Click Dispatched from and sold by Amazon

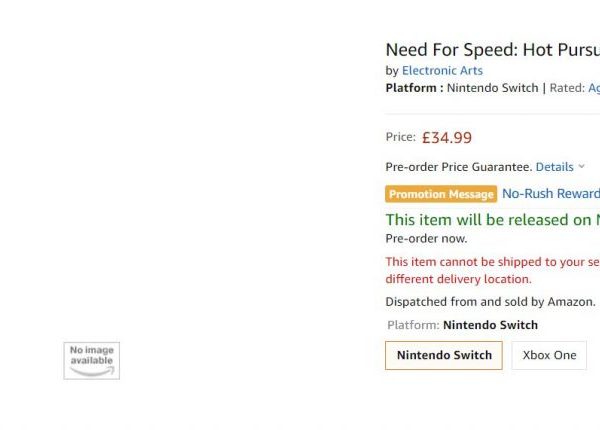point(491,302)
